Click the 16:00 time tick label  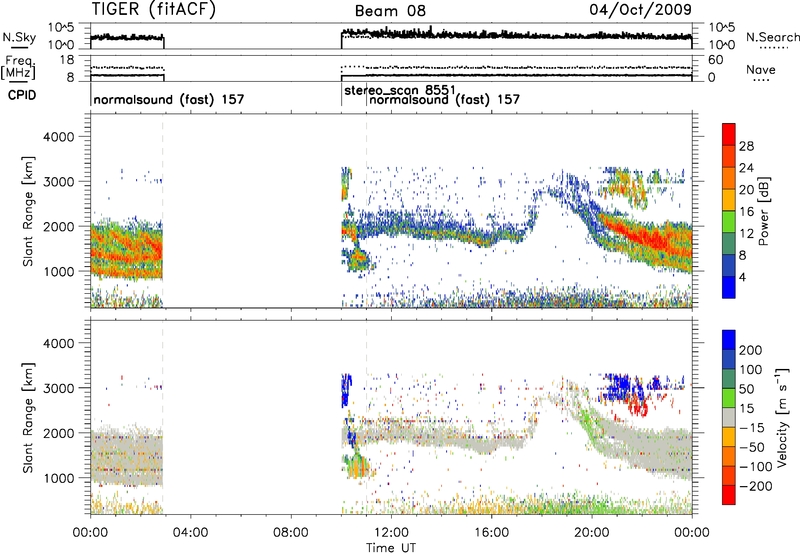[491, 533]
